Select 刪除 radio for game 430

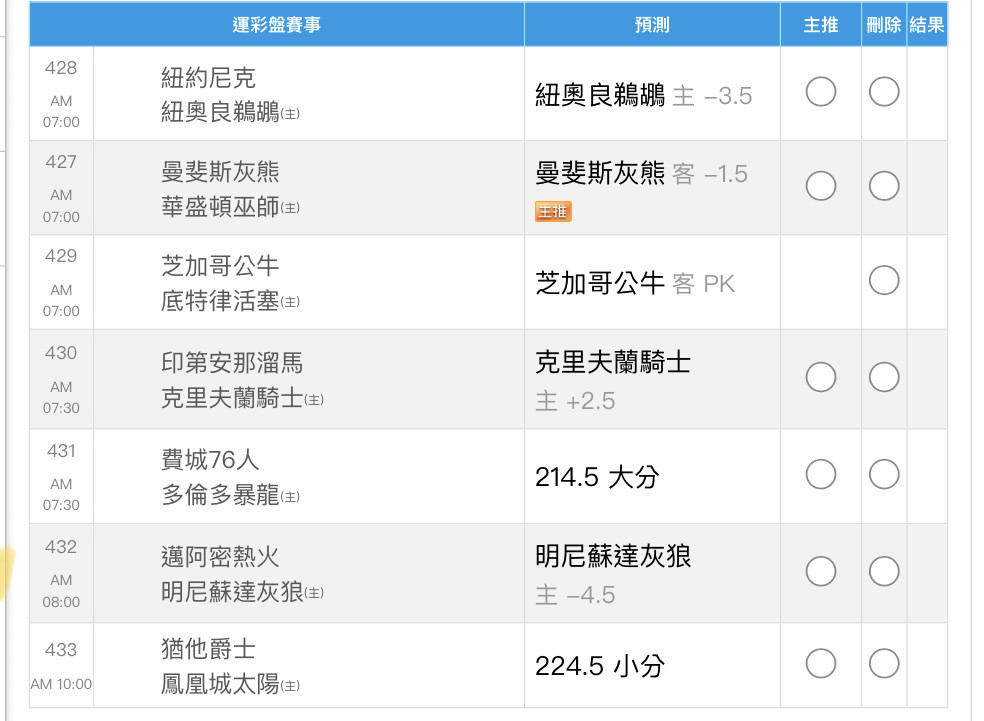coord(884,378)
